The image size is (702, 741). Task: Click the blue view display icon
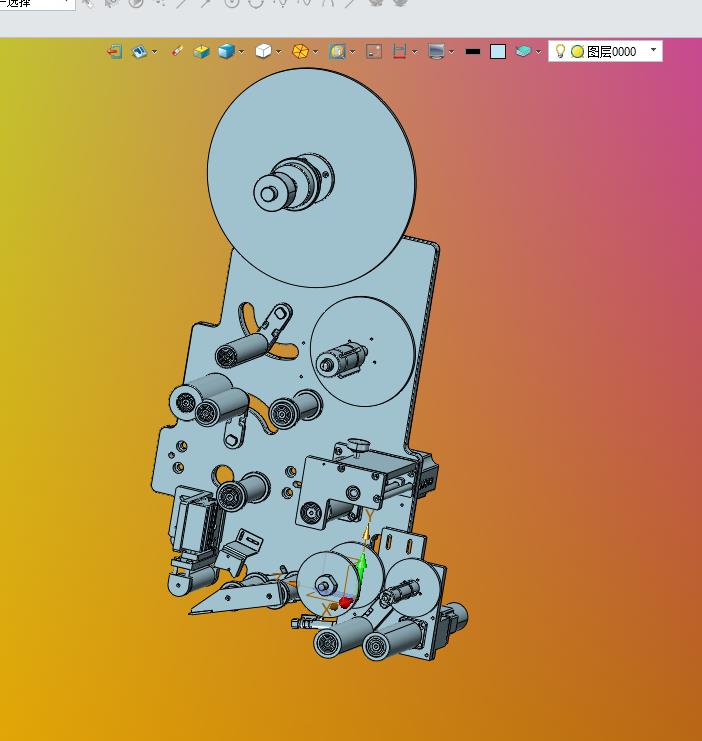coord(139,51)
